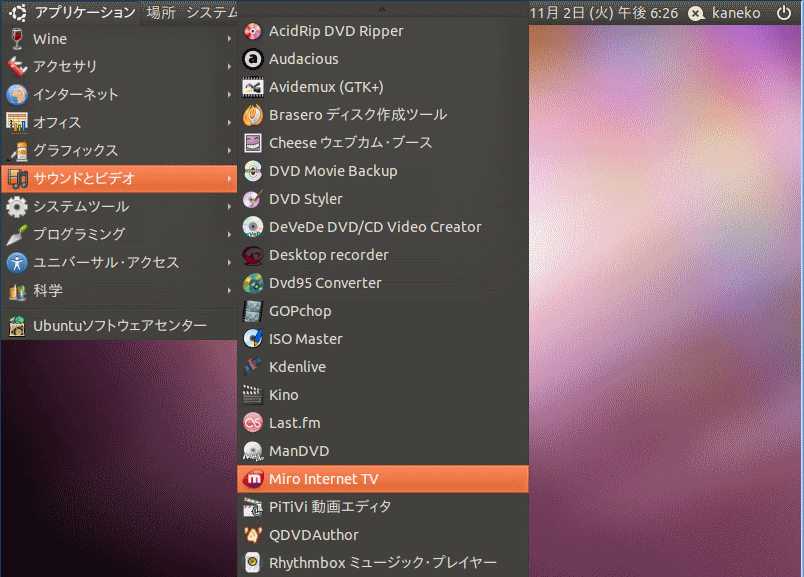Open Ubuntuソフトウェアセンター
This screenshot has width=804, height=577.
click(119, 325)
